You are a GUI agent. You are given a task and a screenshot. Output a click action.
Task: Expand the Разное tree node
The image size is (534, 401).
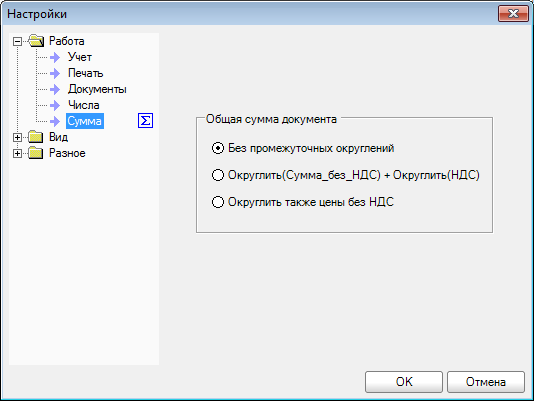click(x=17, y=153)
